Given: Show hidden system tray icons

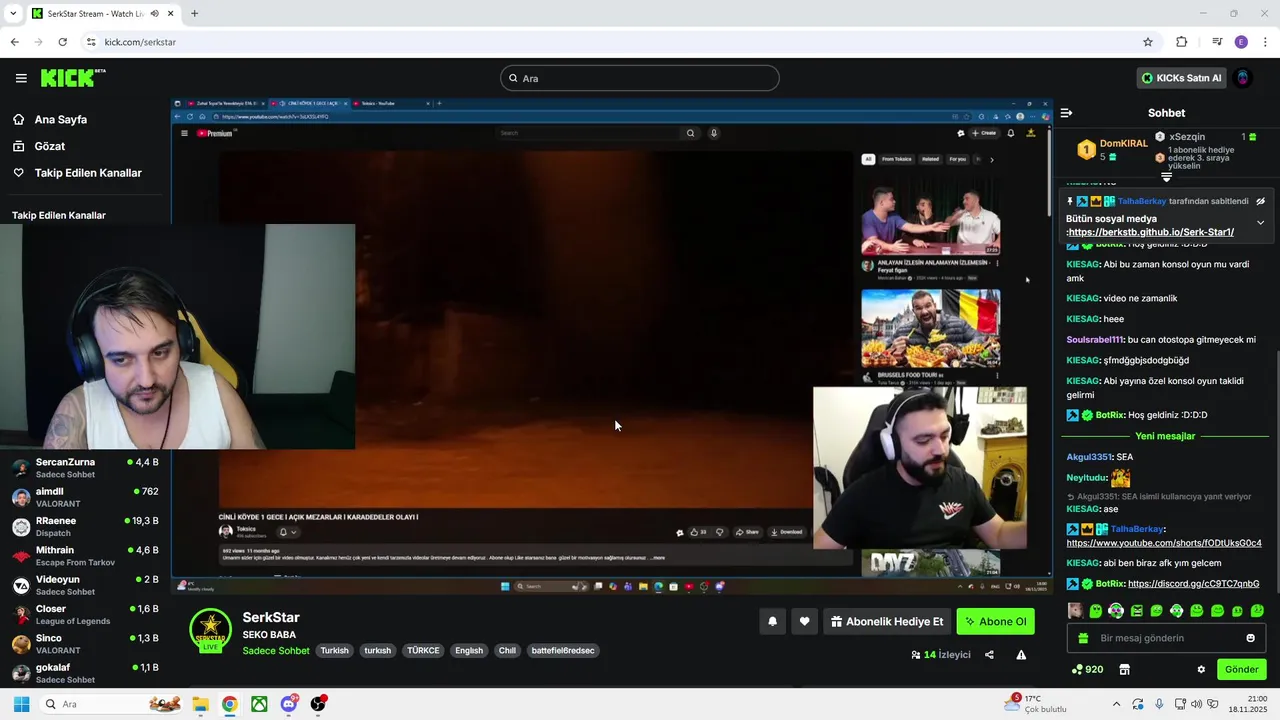Looking at the screenshot, I should [x=1115, y=704].
